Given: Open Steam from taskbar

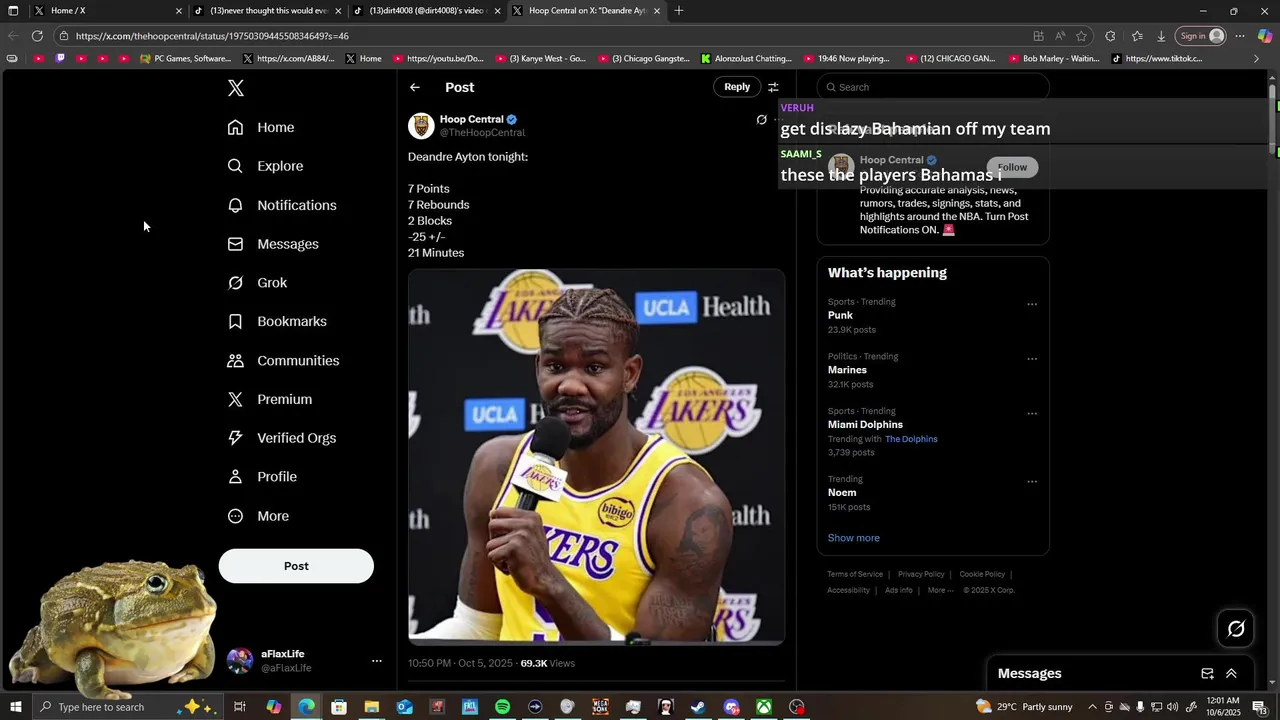Looking at the screenshot, I should pyautogui.click(x=698, y=707).
